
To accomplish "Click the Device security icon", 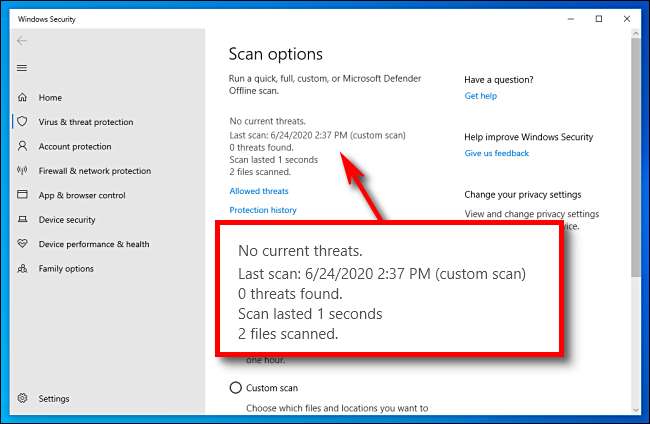I will (22, 220).
